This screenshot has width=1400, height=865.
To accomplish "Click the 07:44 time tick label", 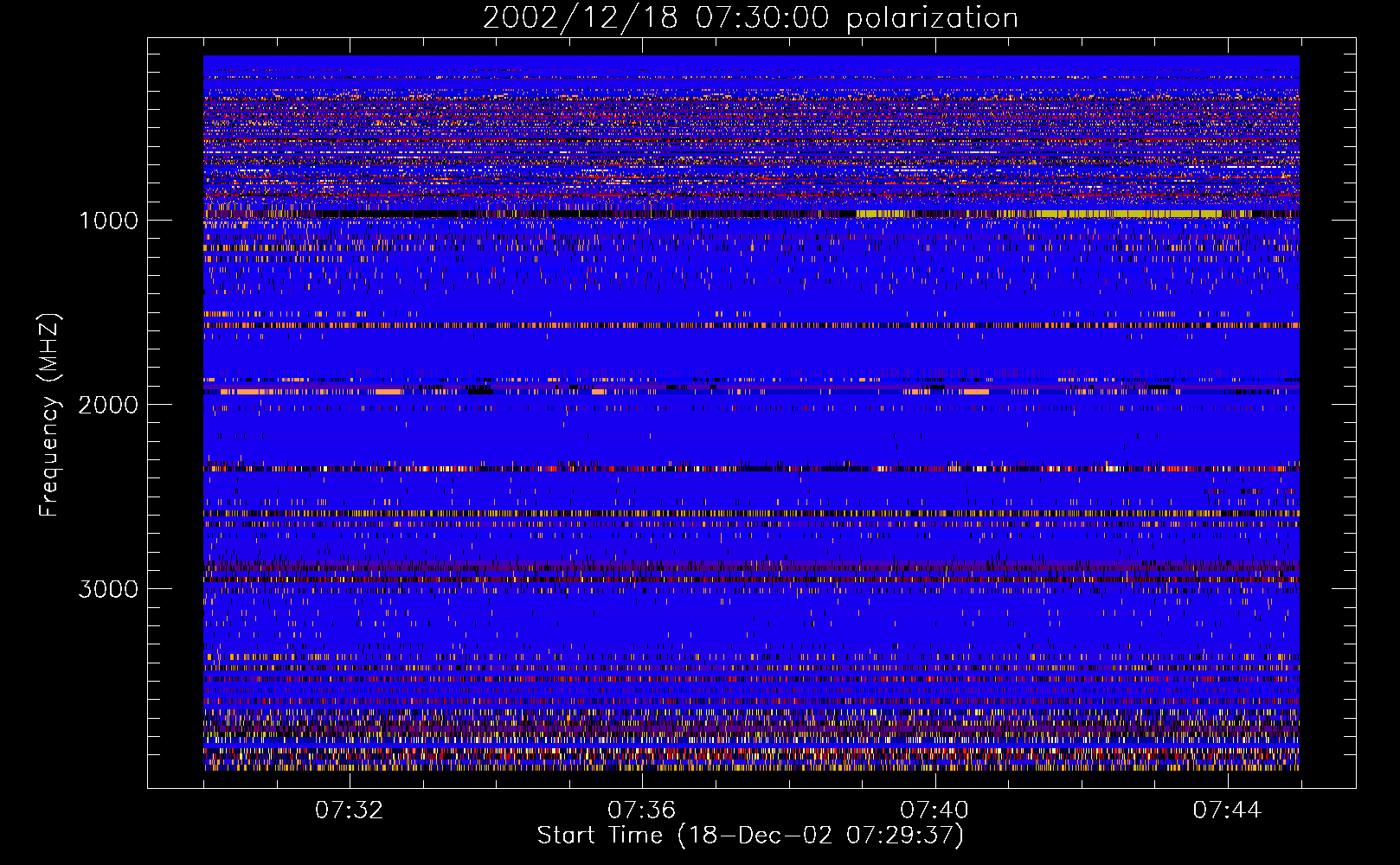I will (x=1227, y=811).
